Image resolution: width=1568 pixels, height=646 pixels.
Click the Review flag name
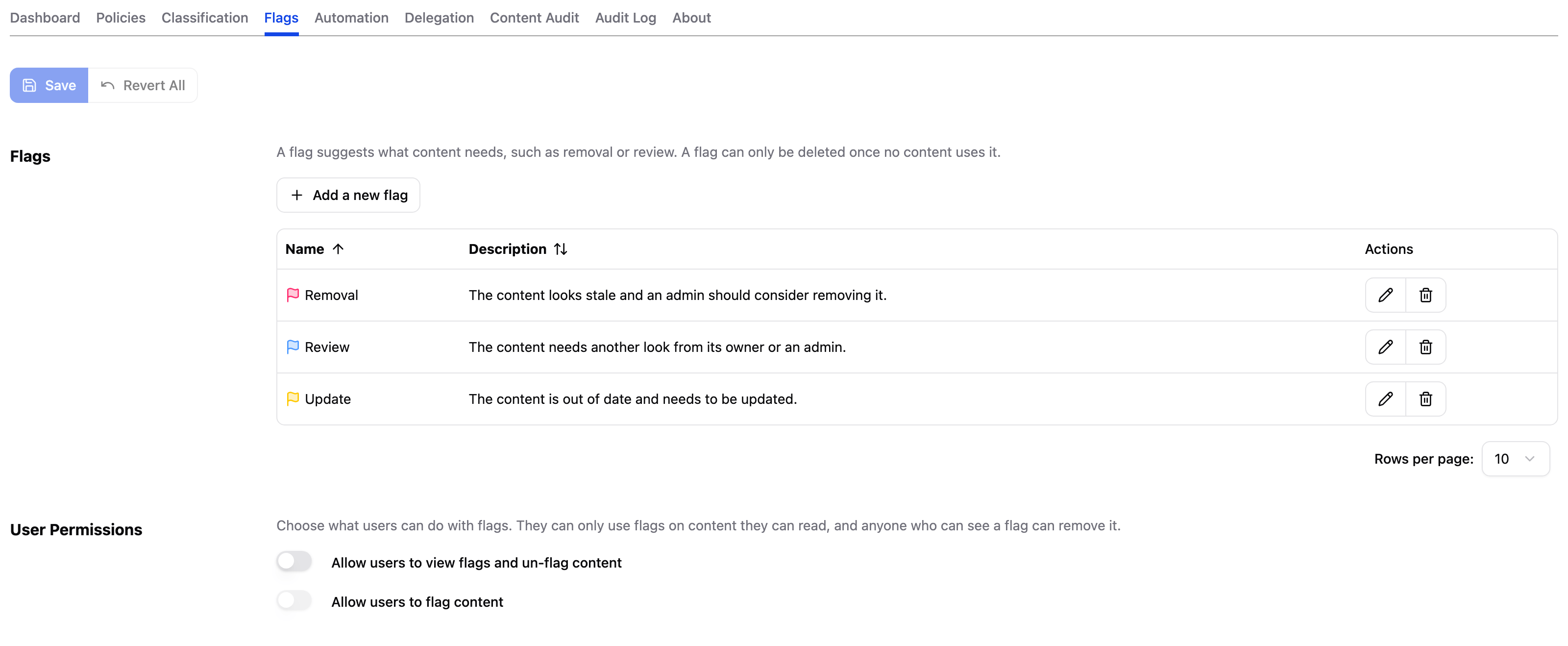pos(327,347)
